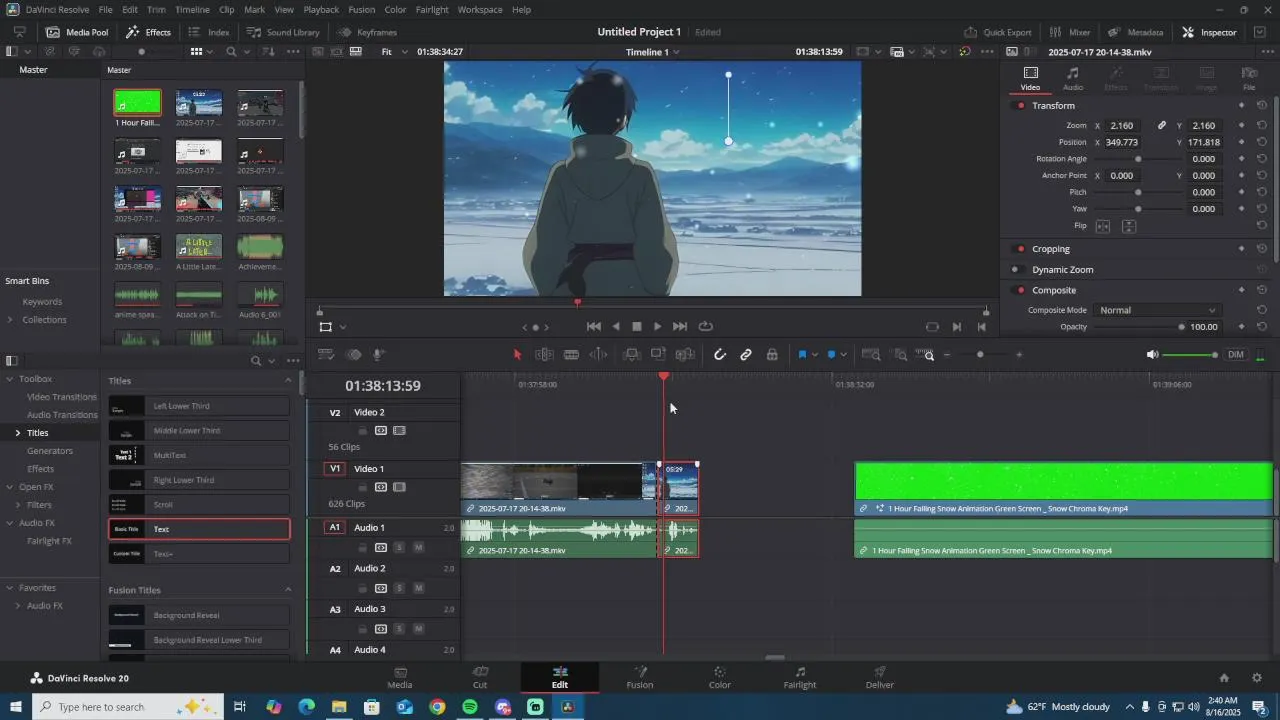1280x720 pixels.
Task: Click the Quick Export button
Action: pos(998,32)
